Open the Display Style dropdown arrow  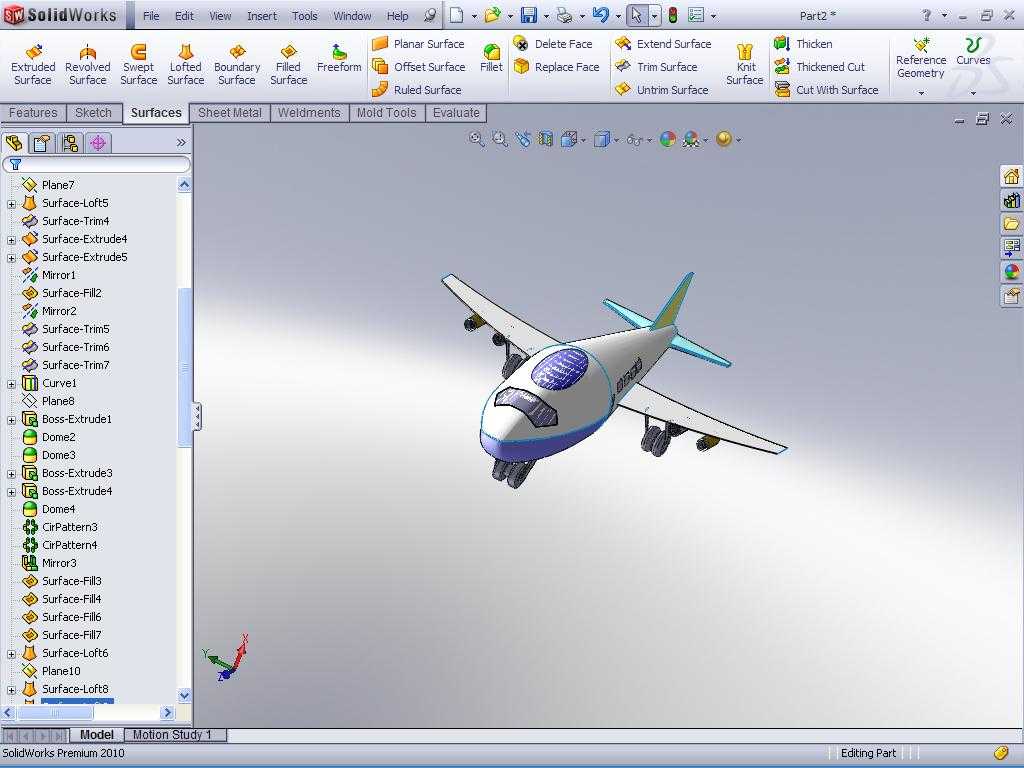click(x=616, y=140)
